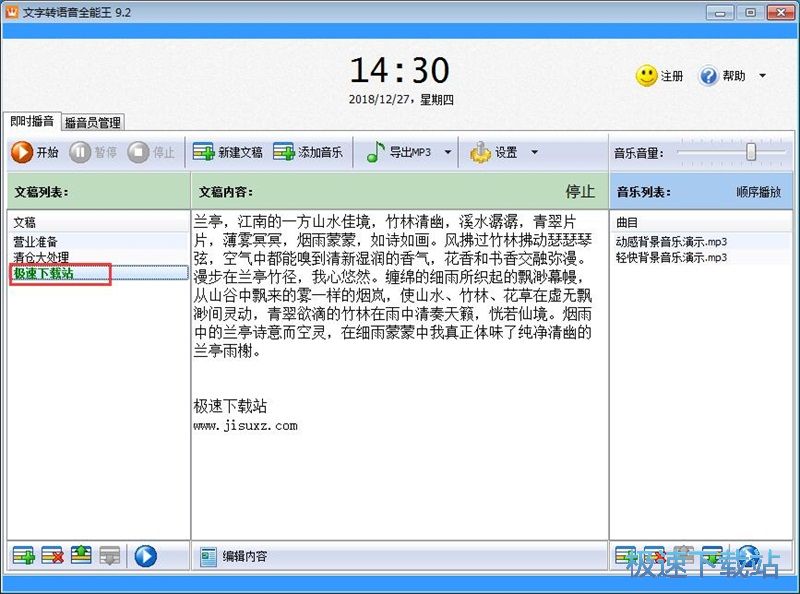Click the move script up icon

[81, 555]
